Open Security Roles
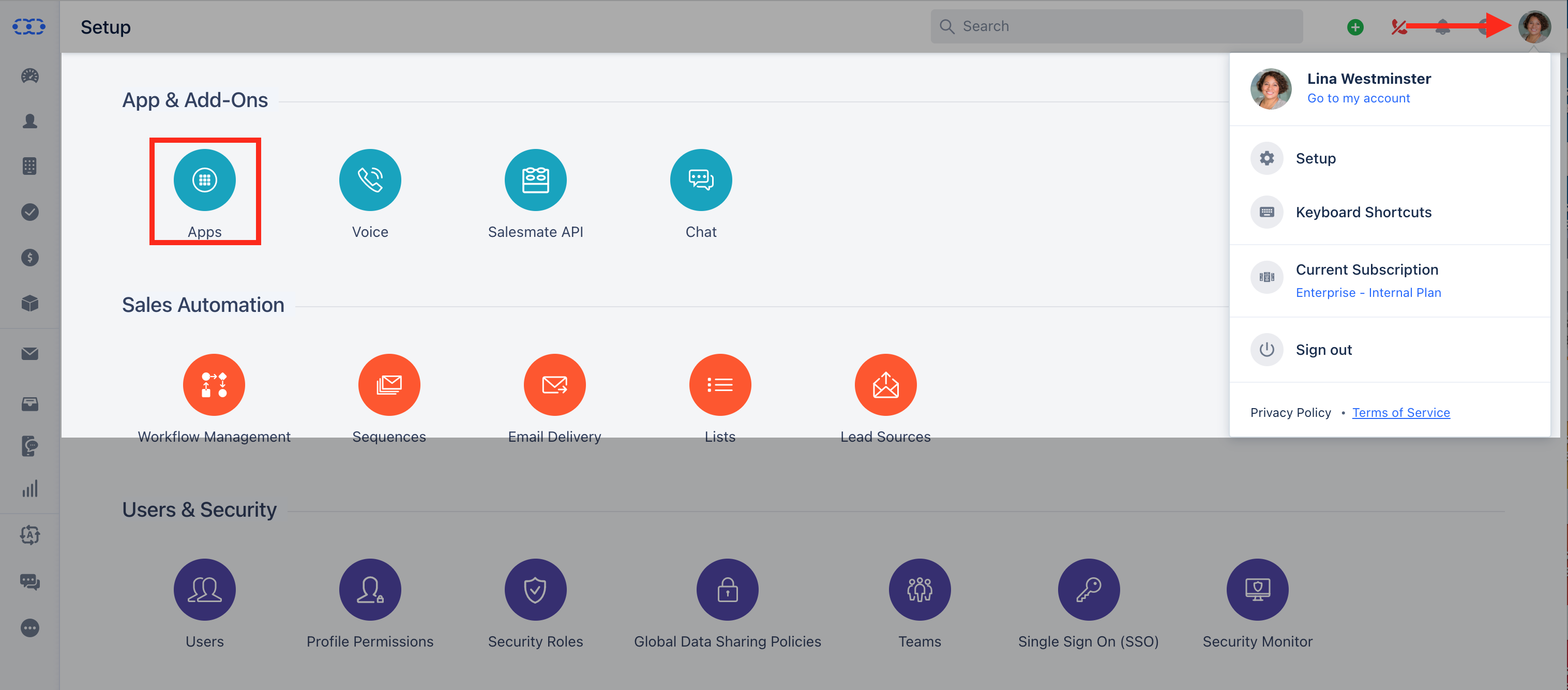This screenshot has height=690, width=1568. tap(536, 590)
